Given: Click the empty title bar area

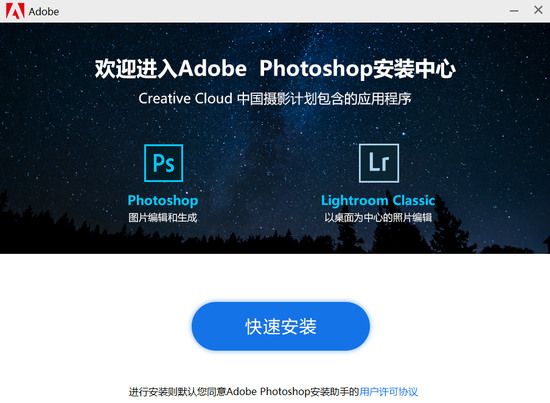Looking at the screenshot, I should [x=281, y=11].
